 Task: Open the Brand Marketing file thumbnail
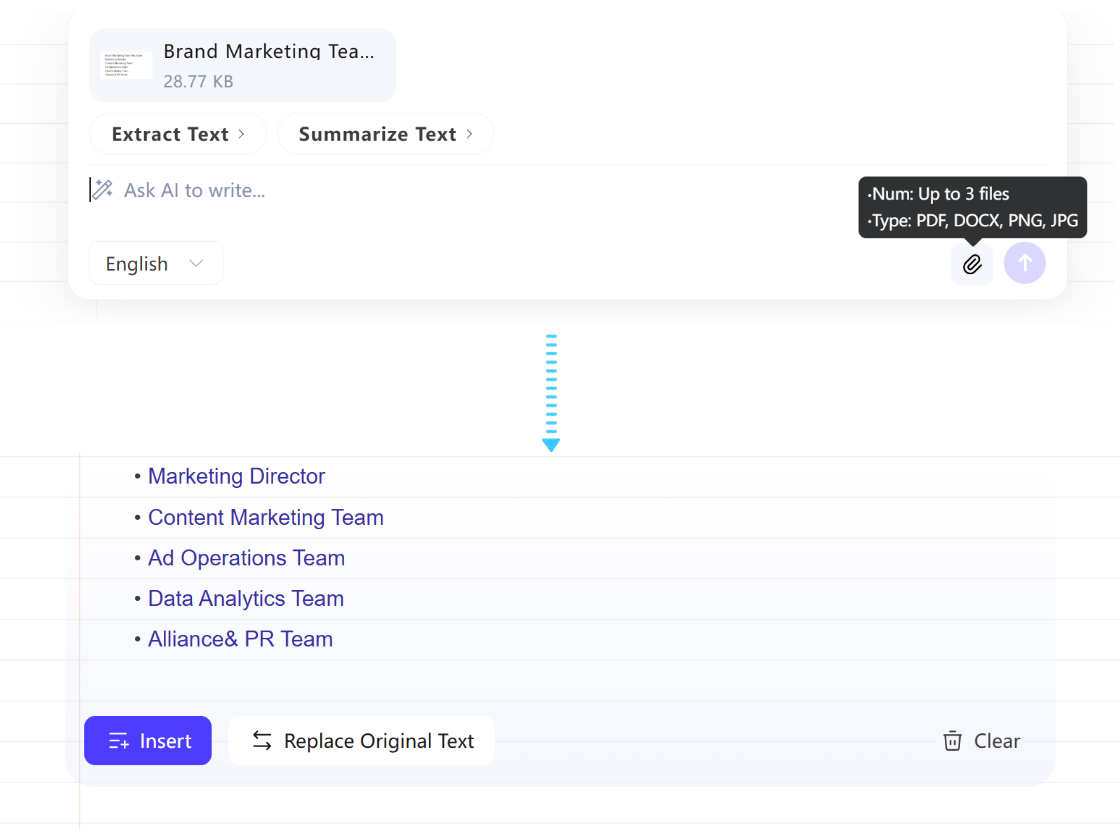[x=127, y=66]
